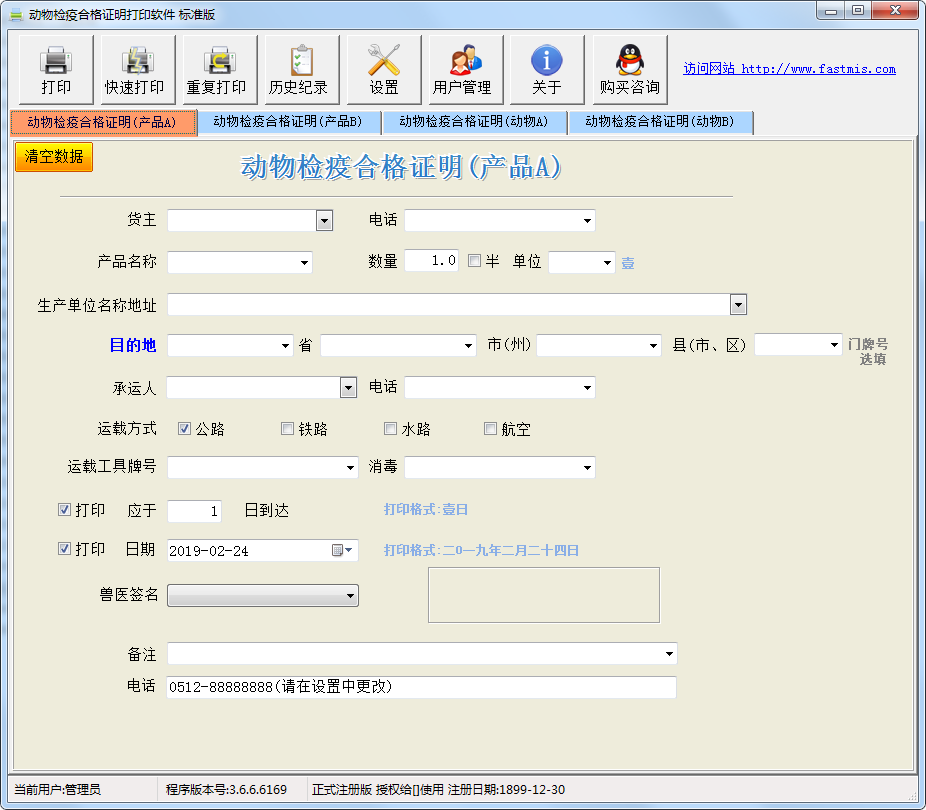Open the 产品名称 dropdown

(x=304, y=263)
